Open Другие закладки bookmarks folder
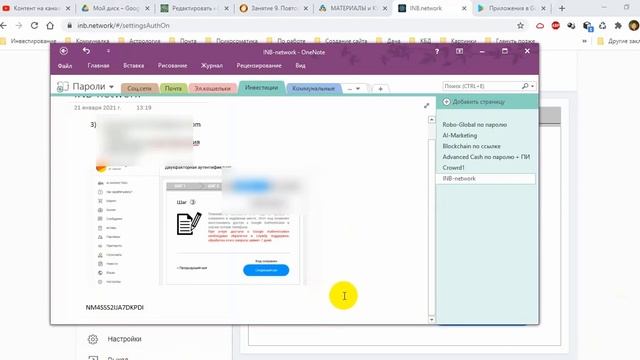The height and width of the screenshot is (360, 640). click(618, 41)
